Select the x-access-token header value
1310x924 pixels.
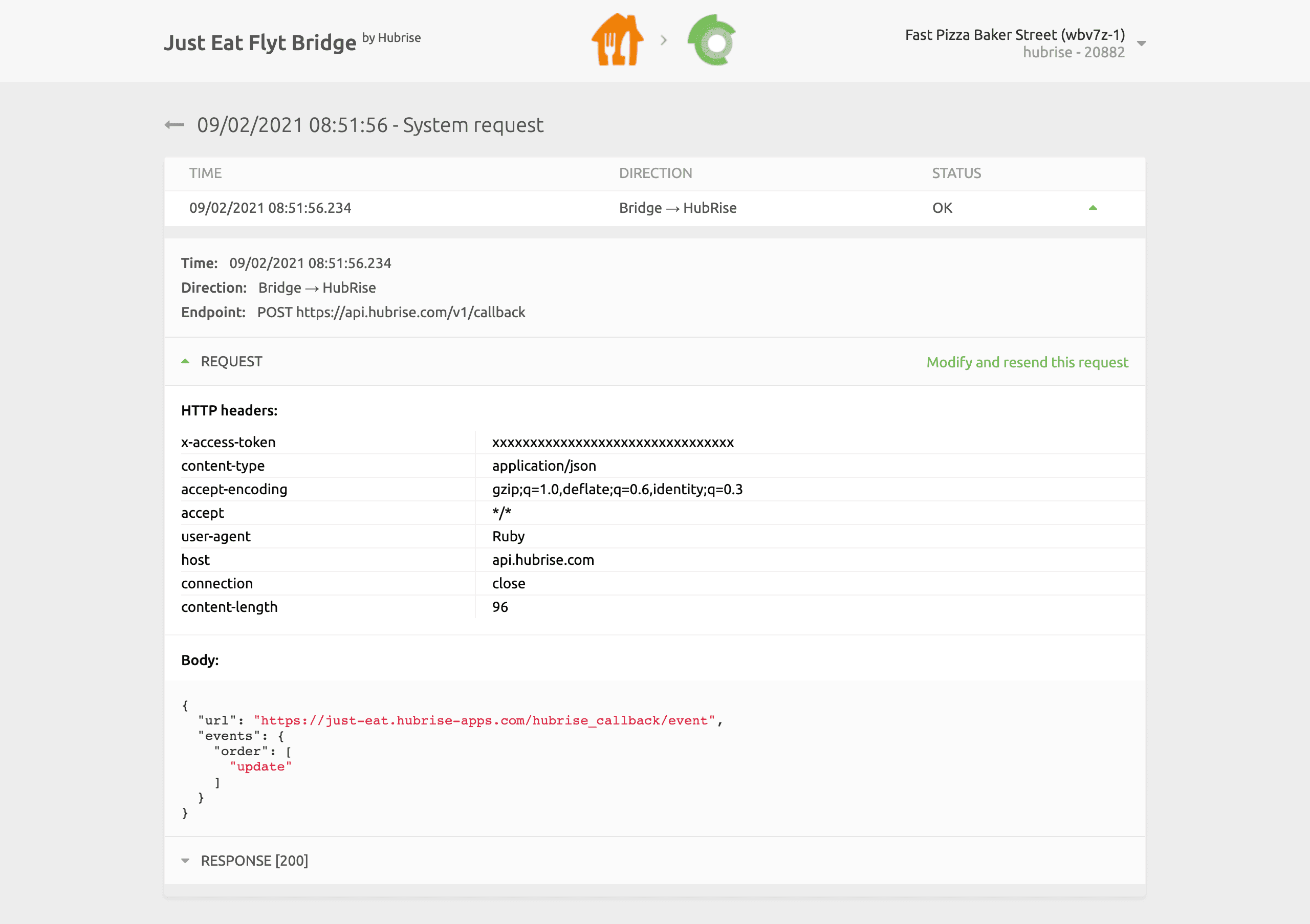click(x=613, y=442)
